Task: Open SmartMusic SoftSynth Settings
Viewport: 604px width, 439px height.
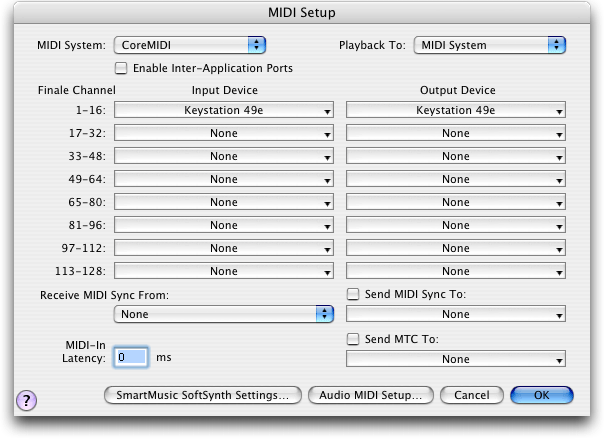Action: tap(203, 395)
